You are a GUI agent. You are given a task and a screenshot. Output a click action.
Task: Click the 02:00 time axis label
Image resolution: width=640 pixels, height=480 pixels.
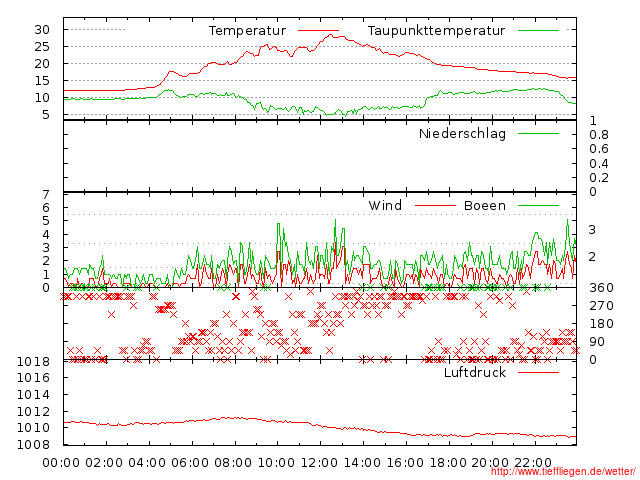[104, 463]
